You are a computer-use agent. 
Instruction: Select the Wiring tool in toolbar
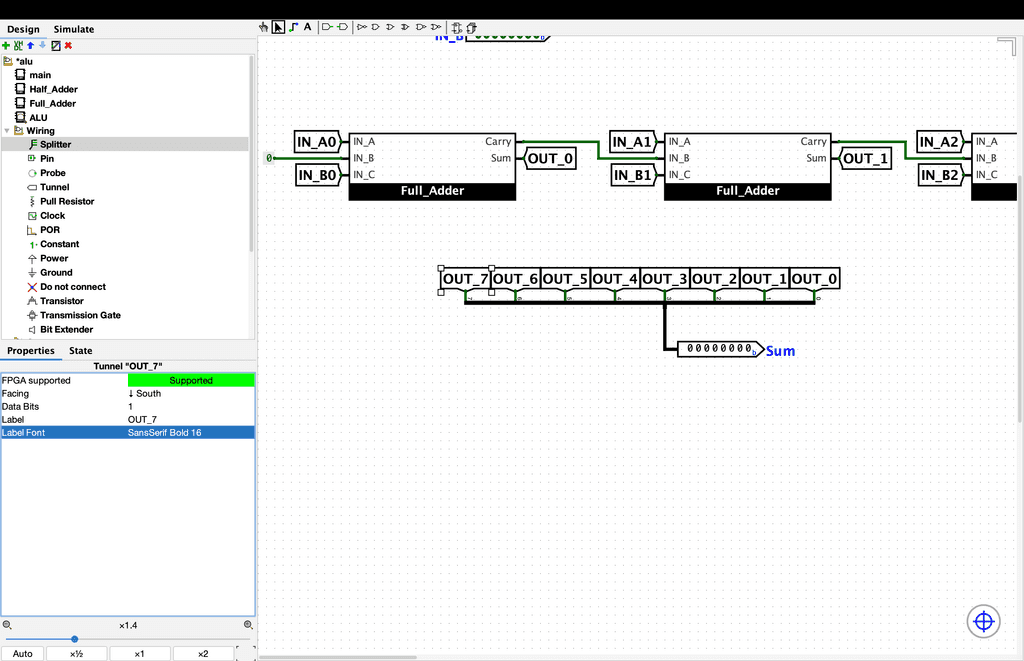click(x=293, y=27)
